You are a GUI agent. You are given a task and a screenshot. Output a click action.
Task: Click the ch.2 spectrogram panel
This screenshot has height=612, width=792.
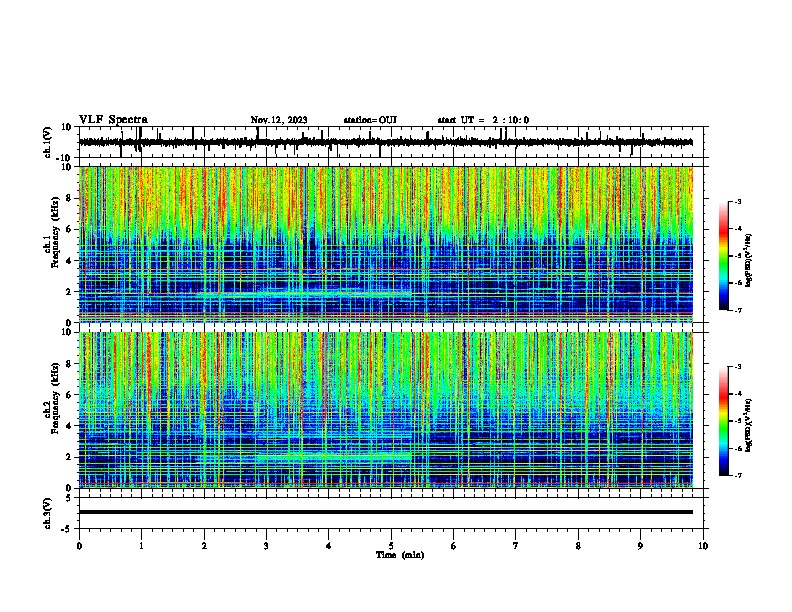(386, 410)
